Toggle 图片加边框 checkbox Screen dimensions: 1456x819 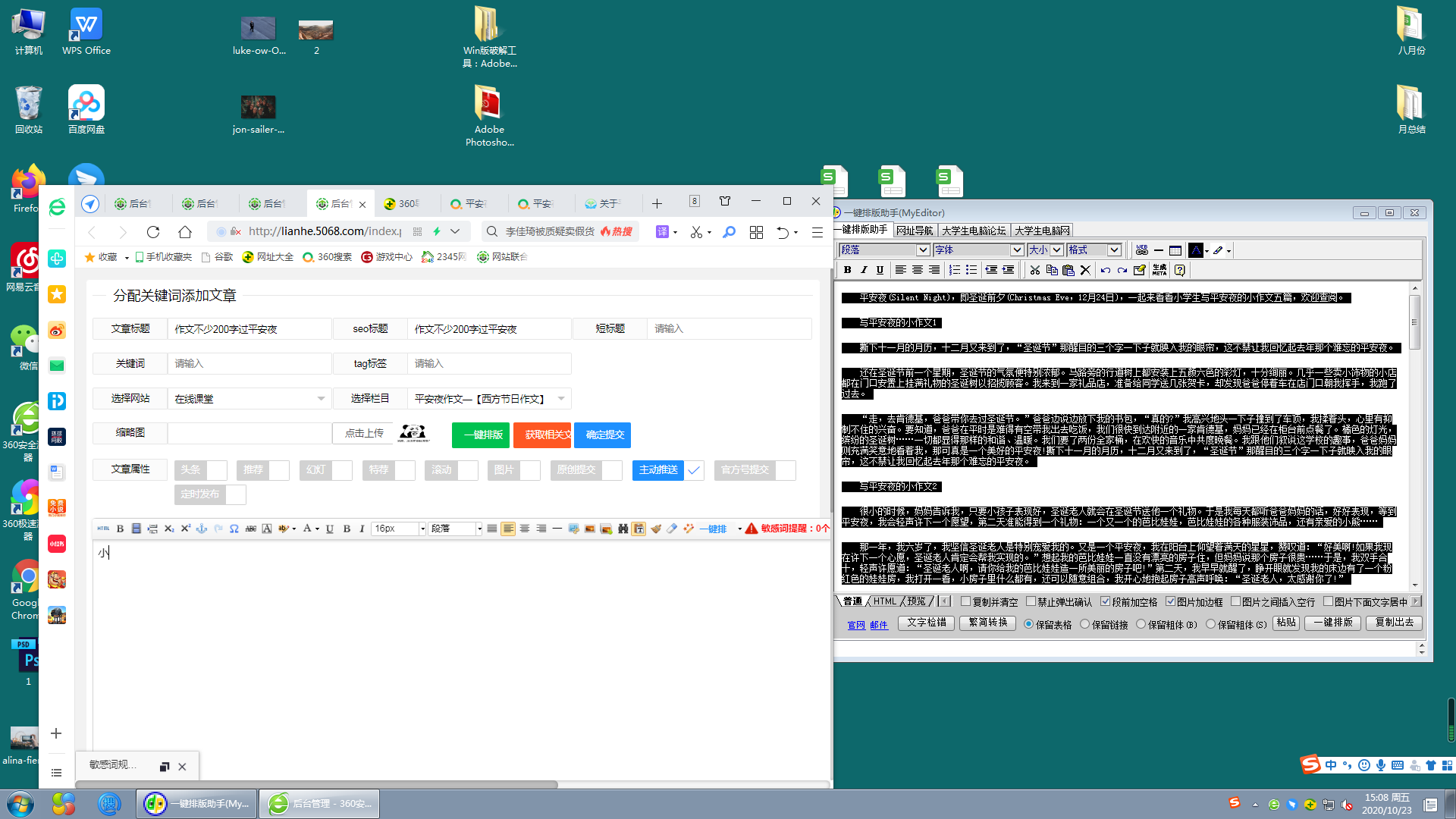coord(1170,601)
